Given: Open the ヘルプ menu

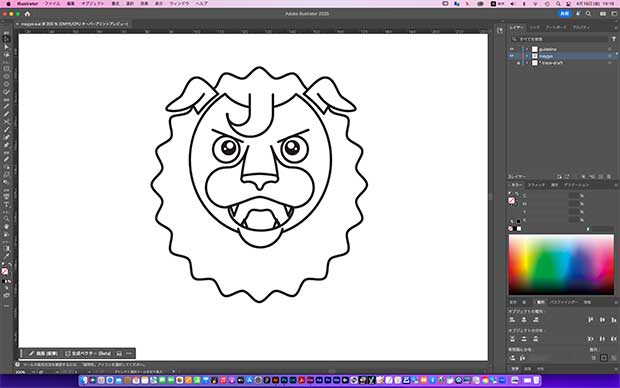Looking at the screenshot, I should (x=202, y=4).
